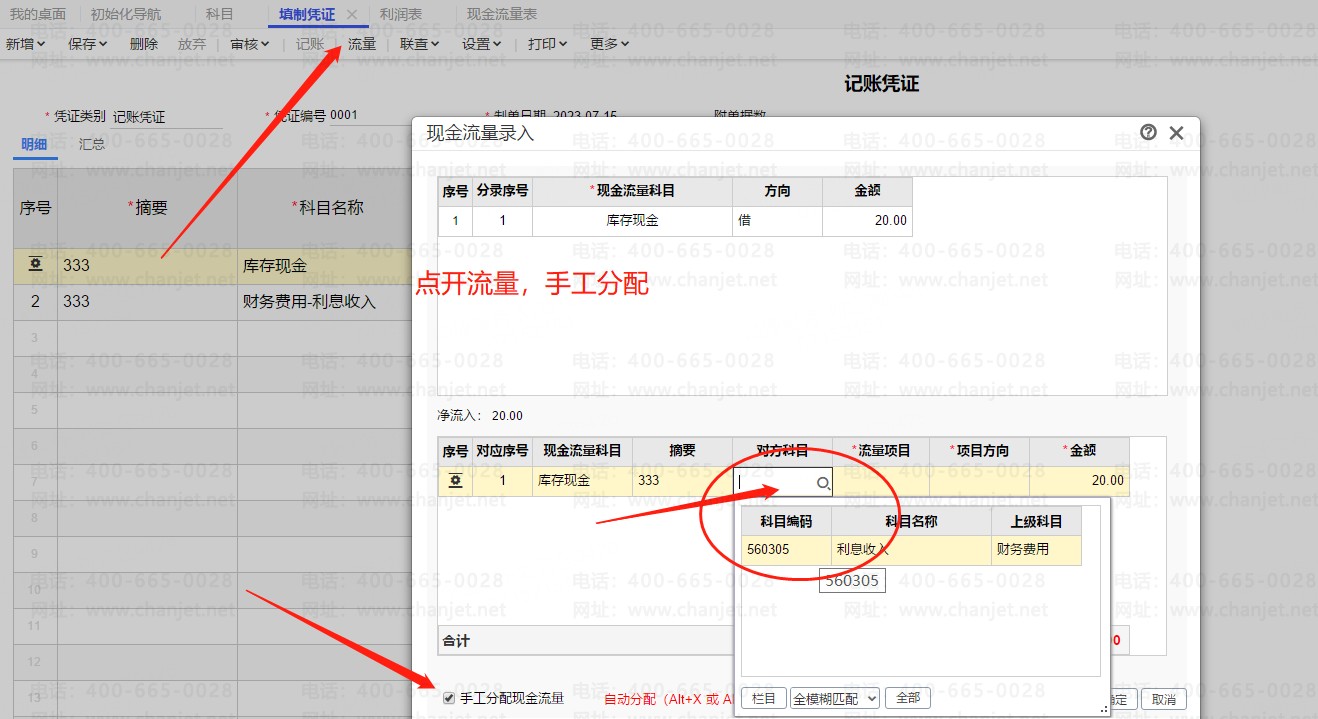1318x719 pixels.
Task: Click the 流量 toolbar button
Action: [x=362, y=44]
